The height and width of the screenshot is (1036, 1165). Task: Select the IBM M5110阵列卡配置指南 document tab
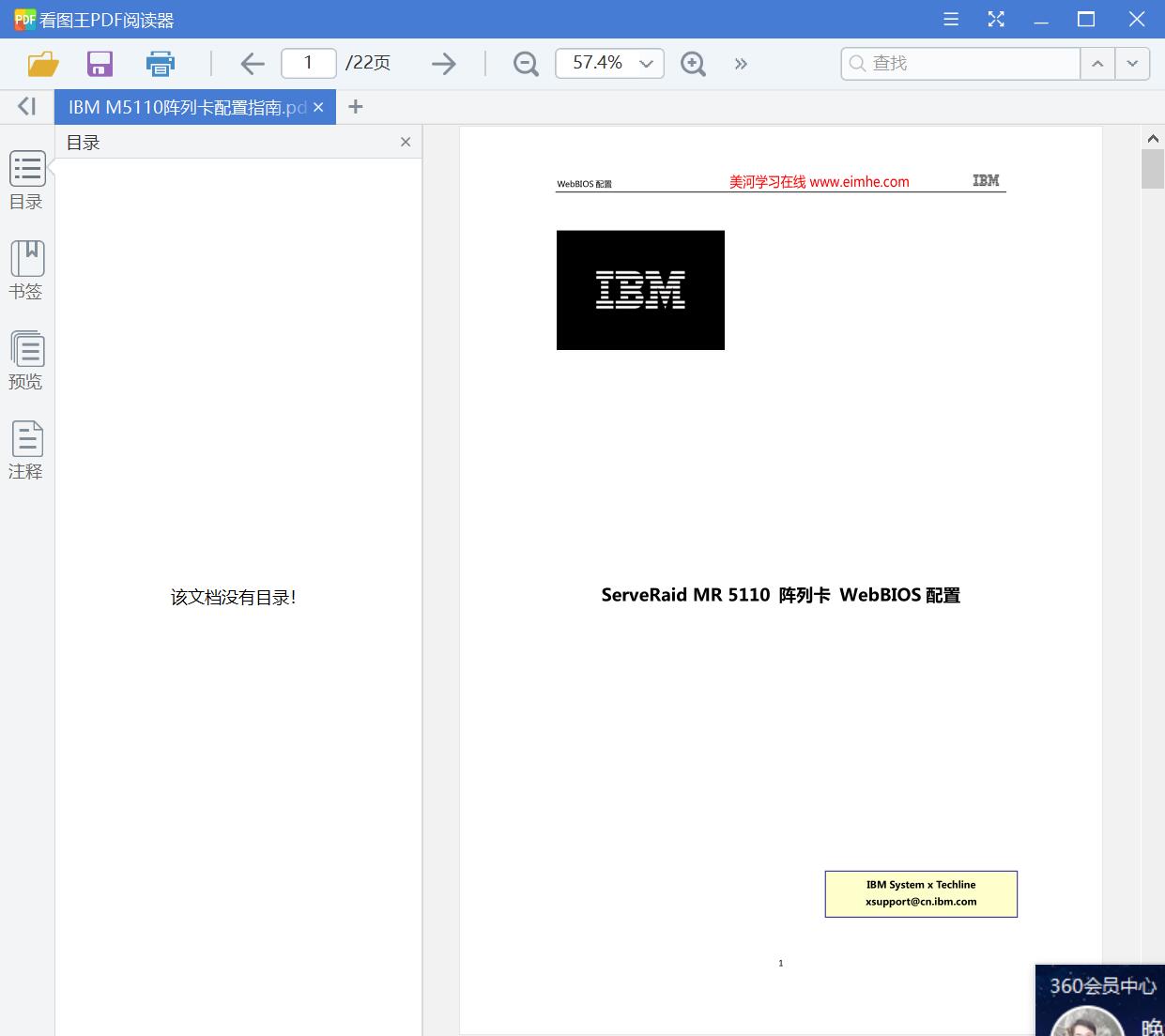tap(183, 106)
